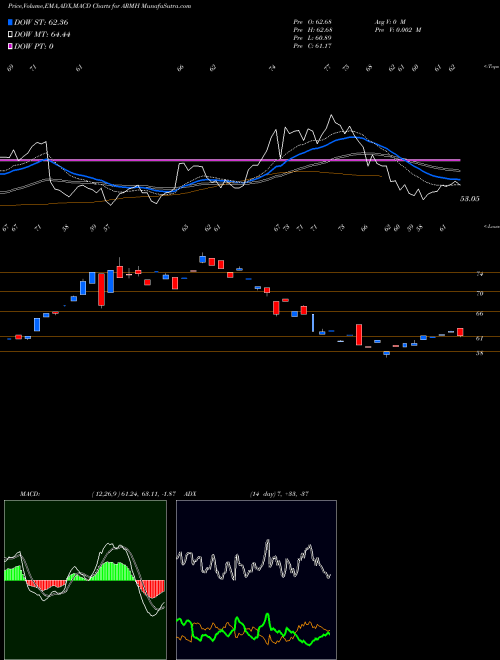The width and height of the screenshot is (500, 660).
Task: Click the 'ADX' panel heading
Action: coord(190,493)
